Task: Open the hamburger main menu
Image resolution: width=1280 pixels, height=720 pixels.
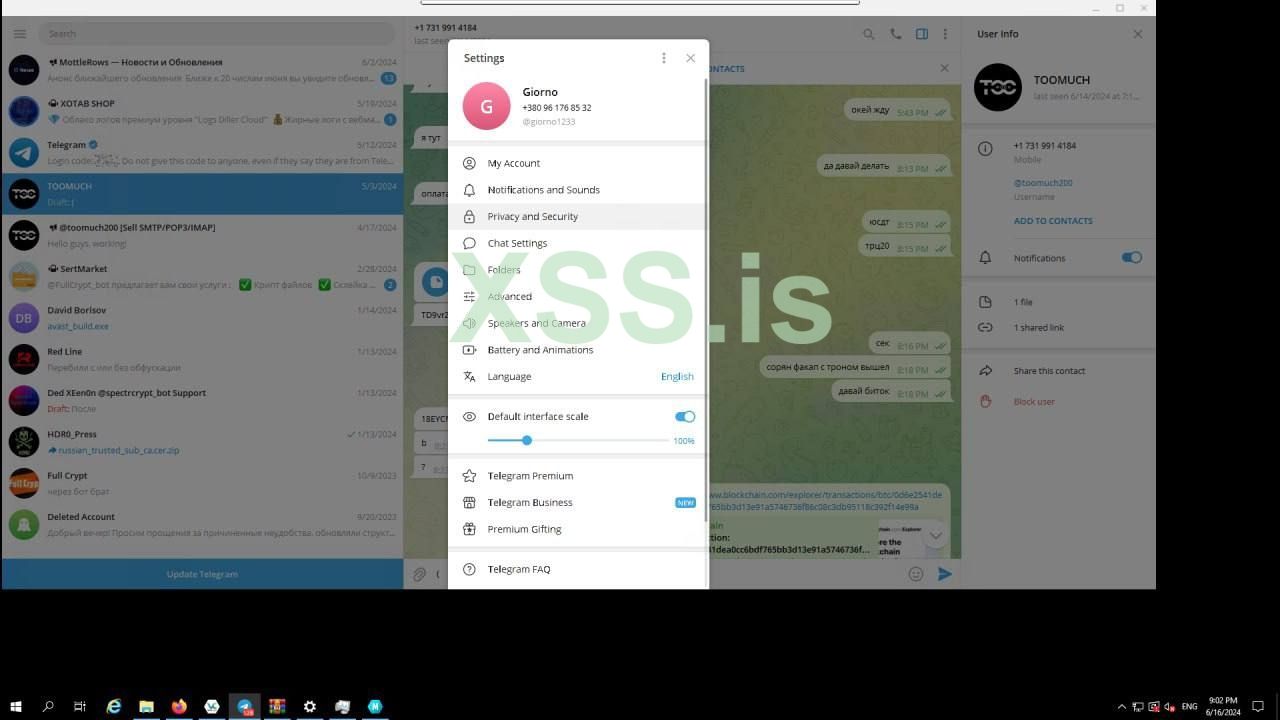Action: click(19, 34)
